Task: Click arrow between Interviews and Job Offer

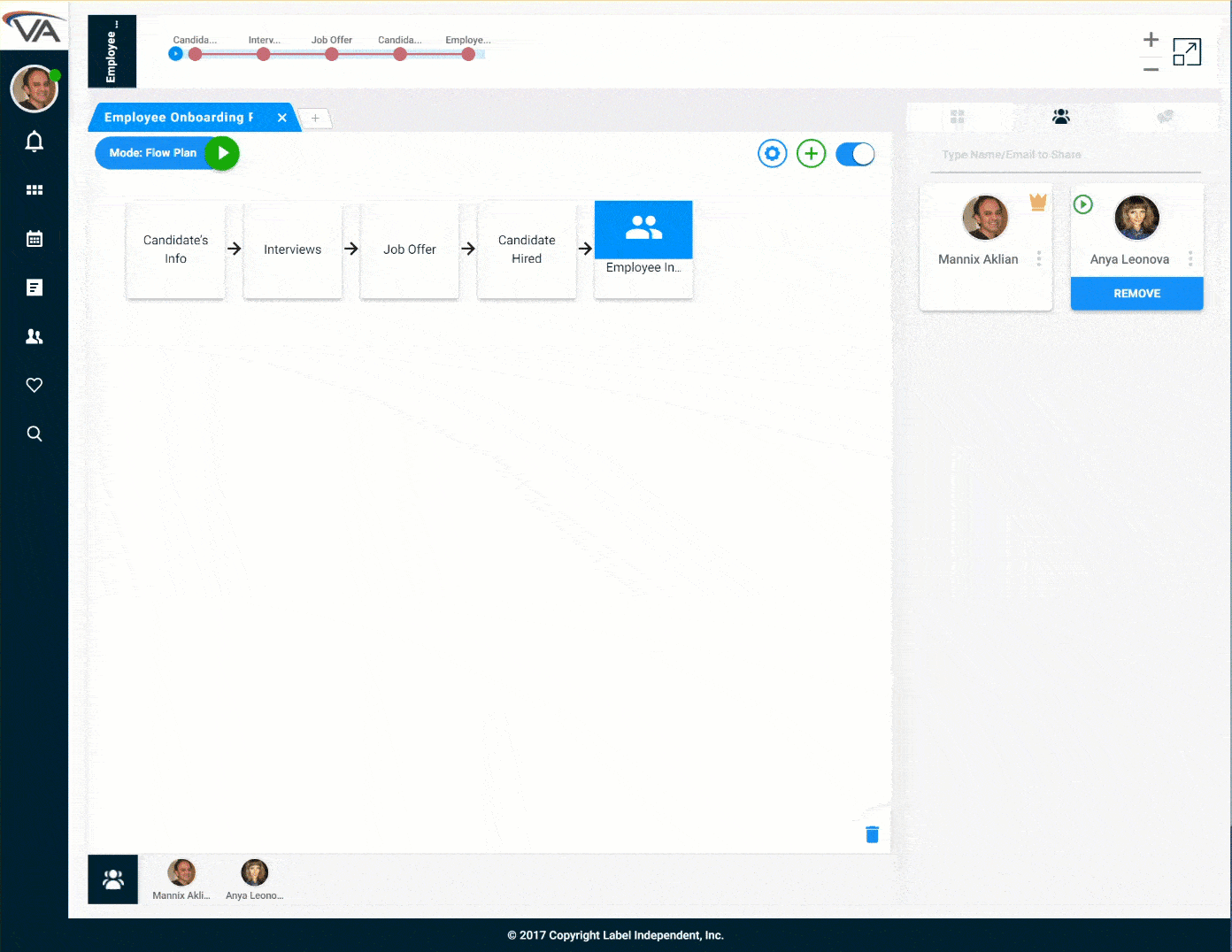Action: click(351, 249)
